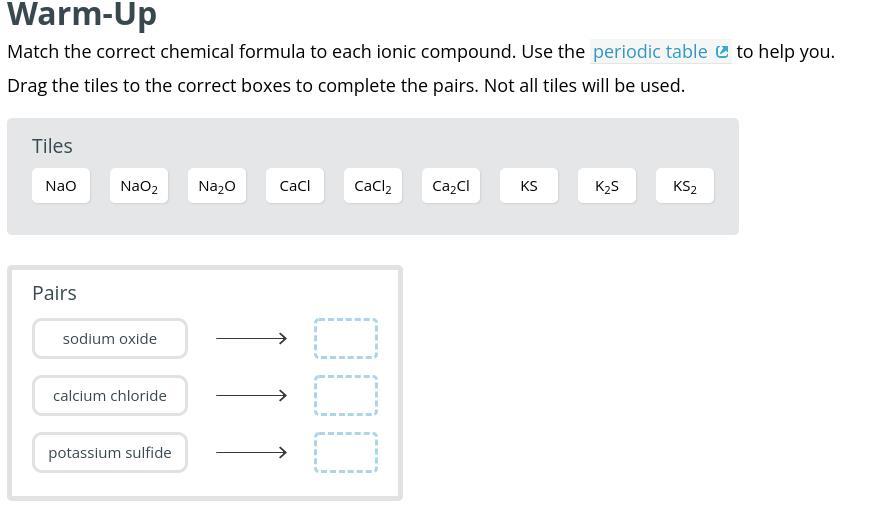Screen dimensions: 878x531
Task: Click the calcium chloride label box
Action: click(110, 396)
